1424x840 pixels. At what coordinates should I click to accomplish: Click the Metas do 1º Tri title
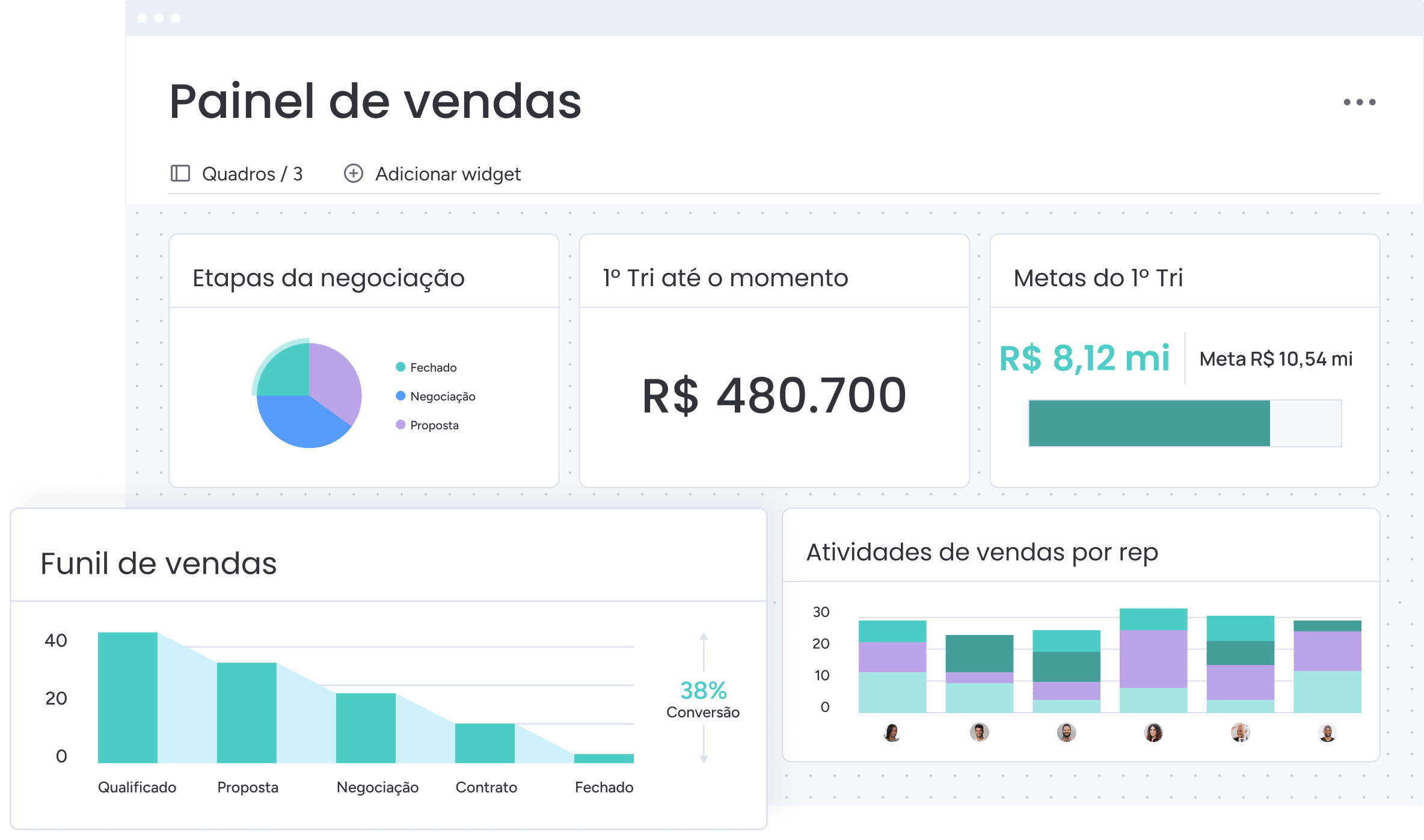click(1098, 278)
